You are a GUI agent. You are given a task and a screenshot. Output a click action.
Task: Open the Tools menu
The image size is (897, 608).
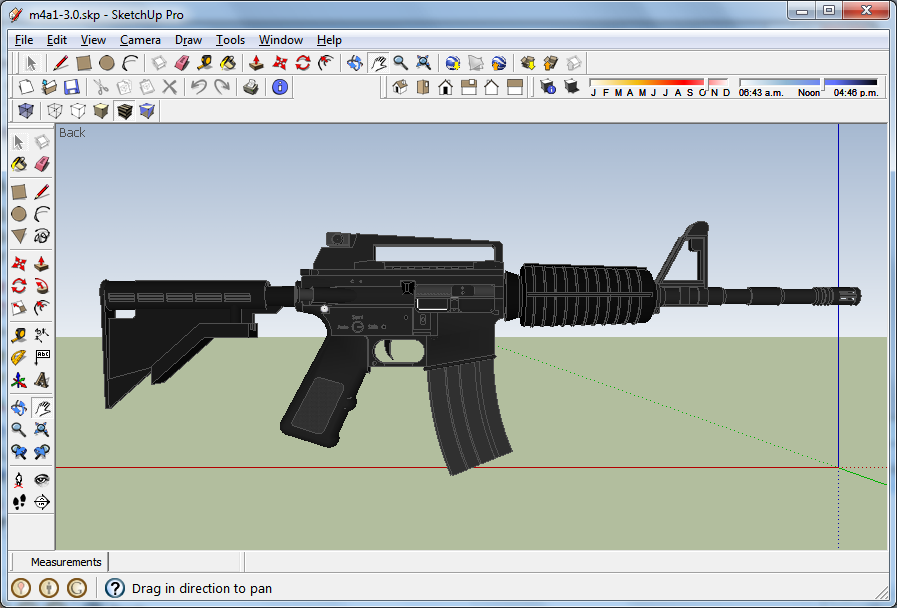[230, 40]
